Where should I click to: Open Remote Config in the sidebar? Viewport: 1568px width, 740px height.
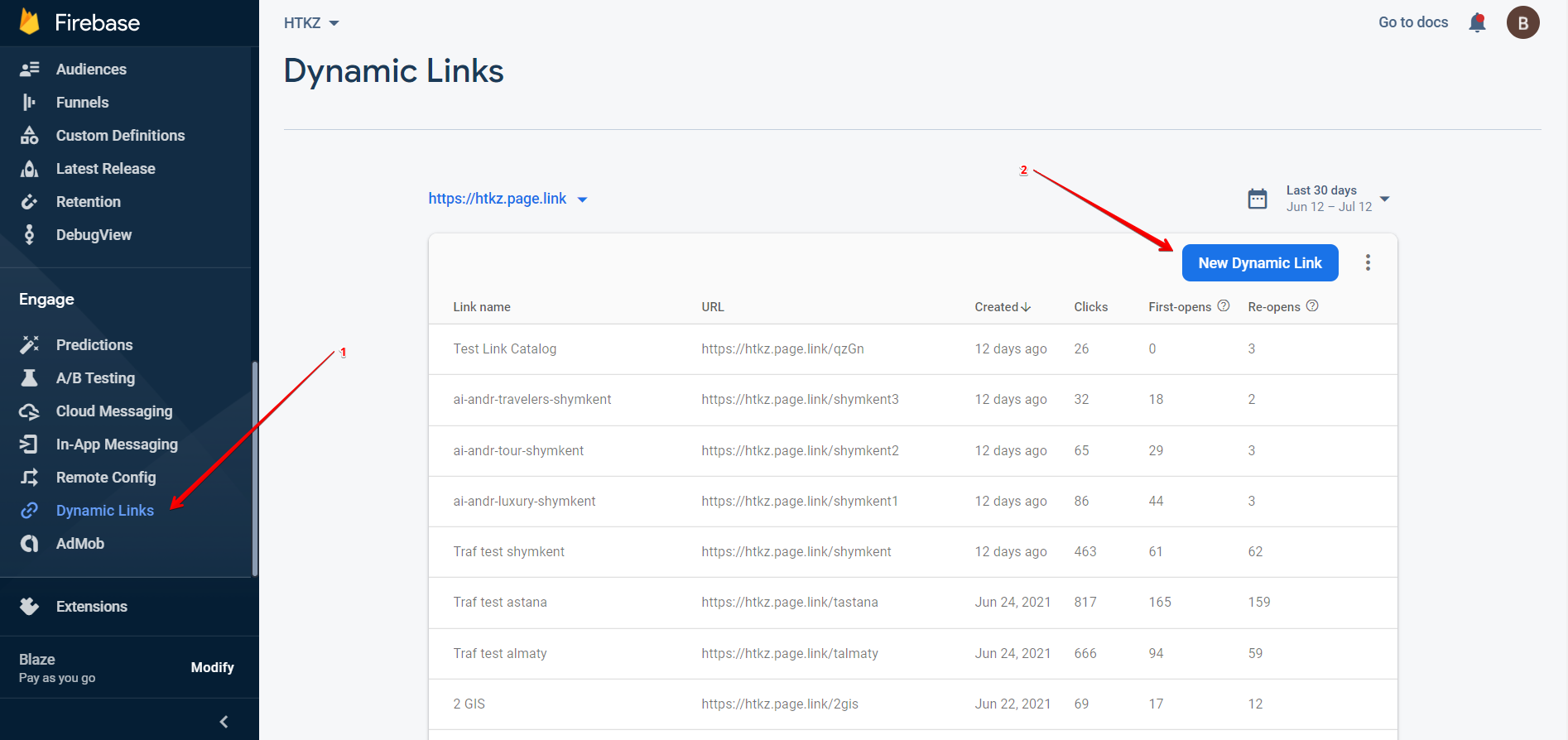click(106, 478)
